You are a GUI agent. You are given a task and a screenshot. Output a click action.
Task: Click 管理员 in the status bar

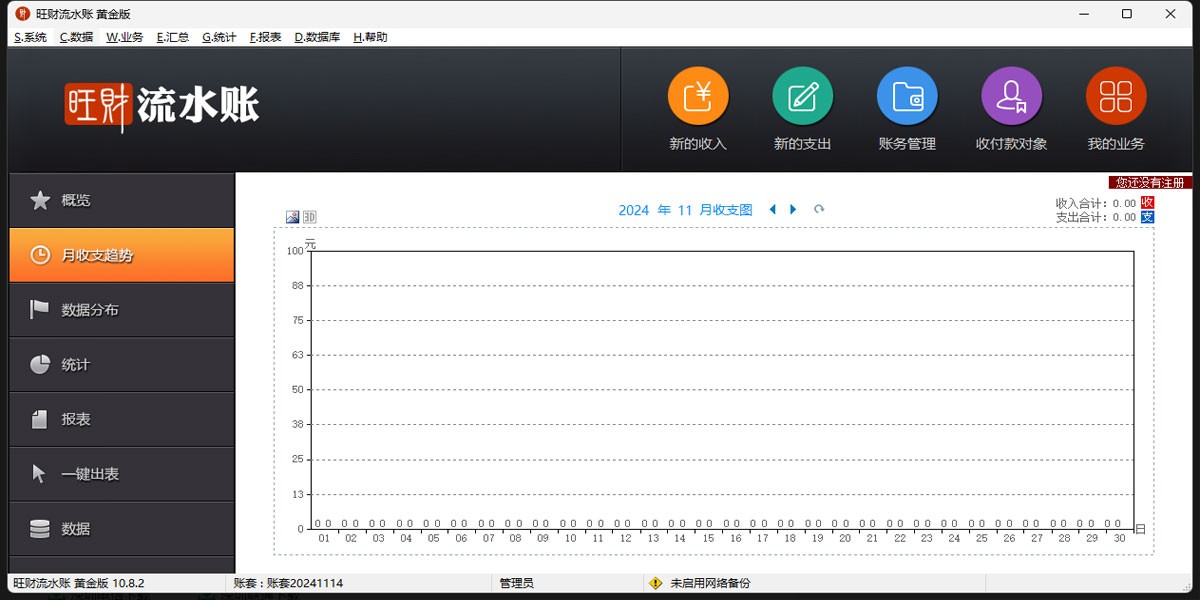click(517, 583)
